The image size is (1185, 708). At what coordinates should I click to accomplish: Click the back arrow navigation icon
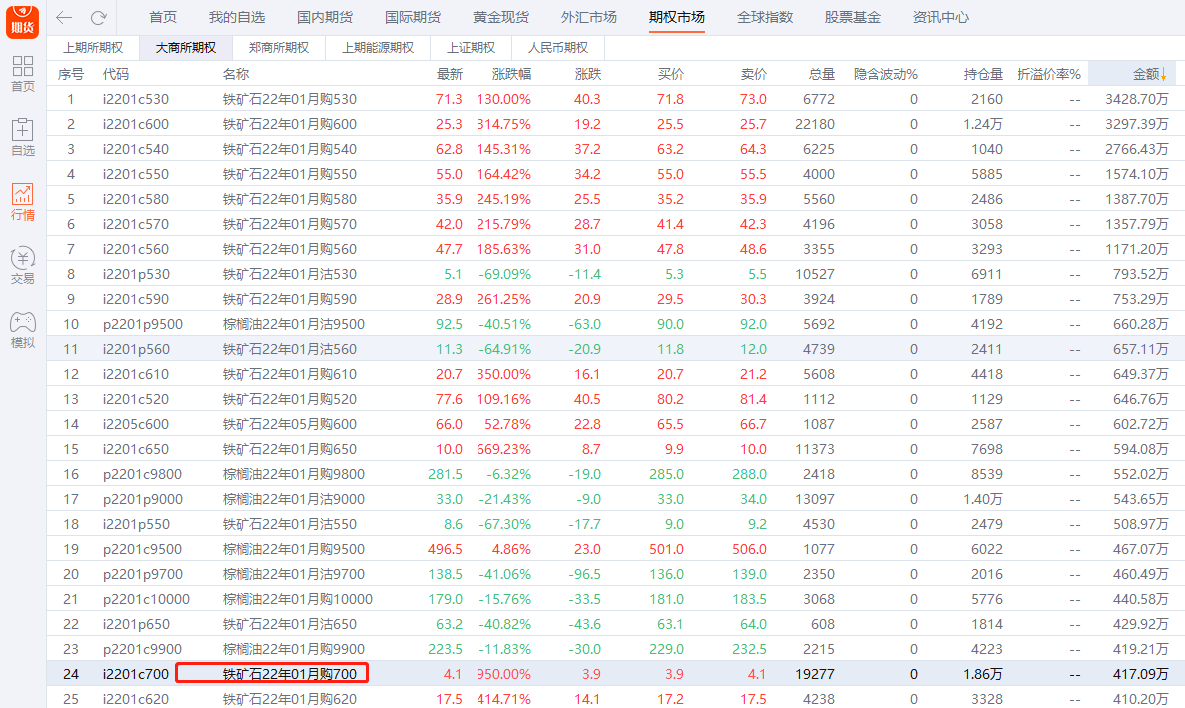point(62,17)
